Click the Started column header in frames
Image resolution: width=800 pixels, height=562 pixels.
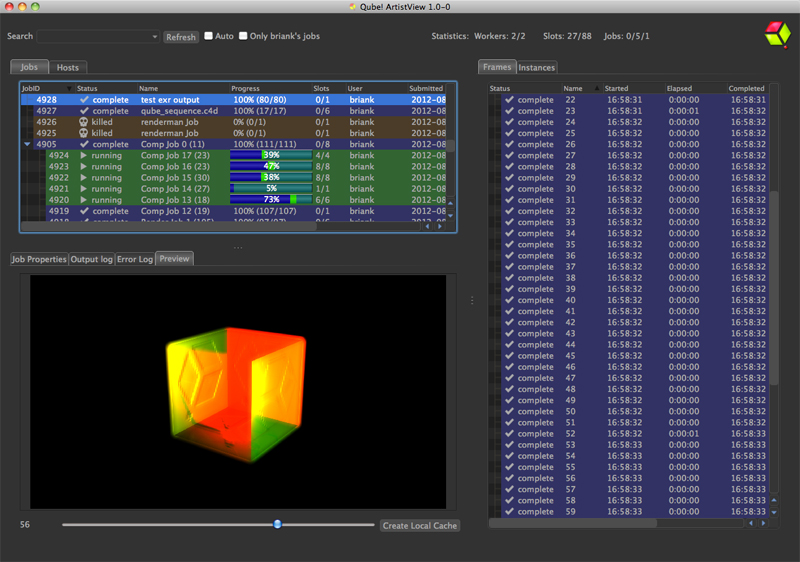click(x=633, y=88)
